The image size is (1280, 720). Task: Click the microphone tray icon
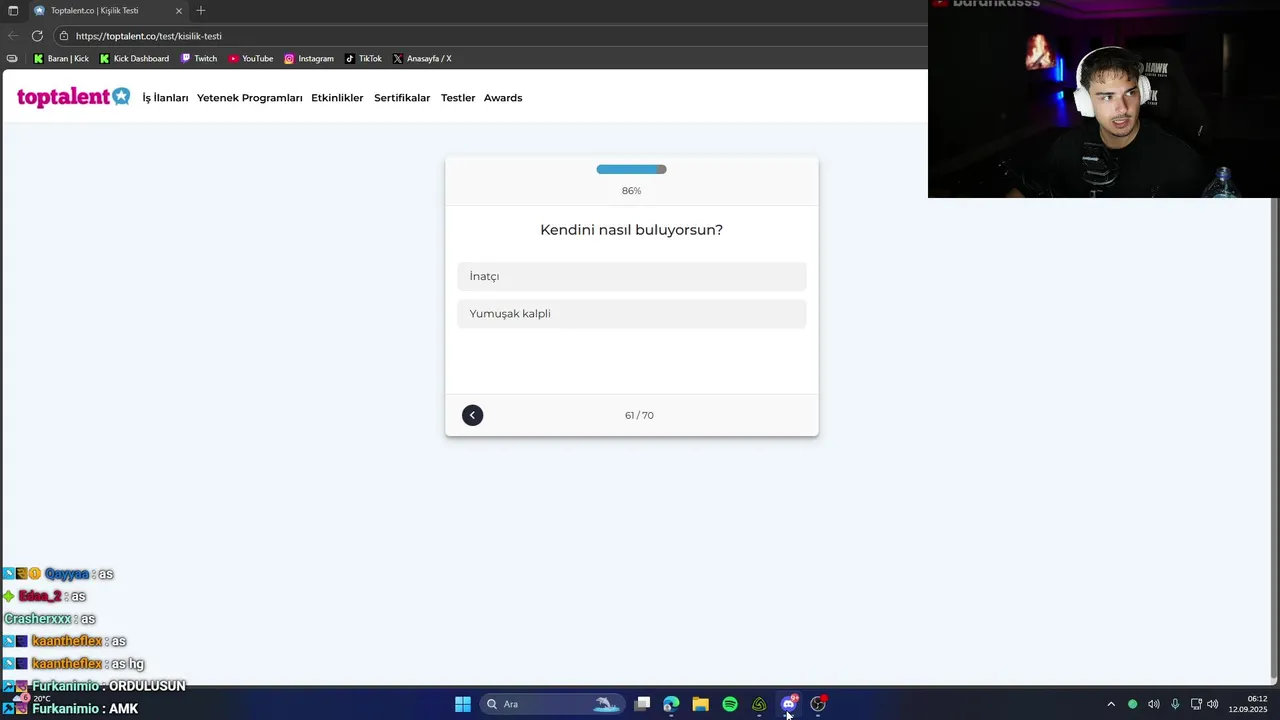[1175, 704]
